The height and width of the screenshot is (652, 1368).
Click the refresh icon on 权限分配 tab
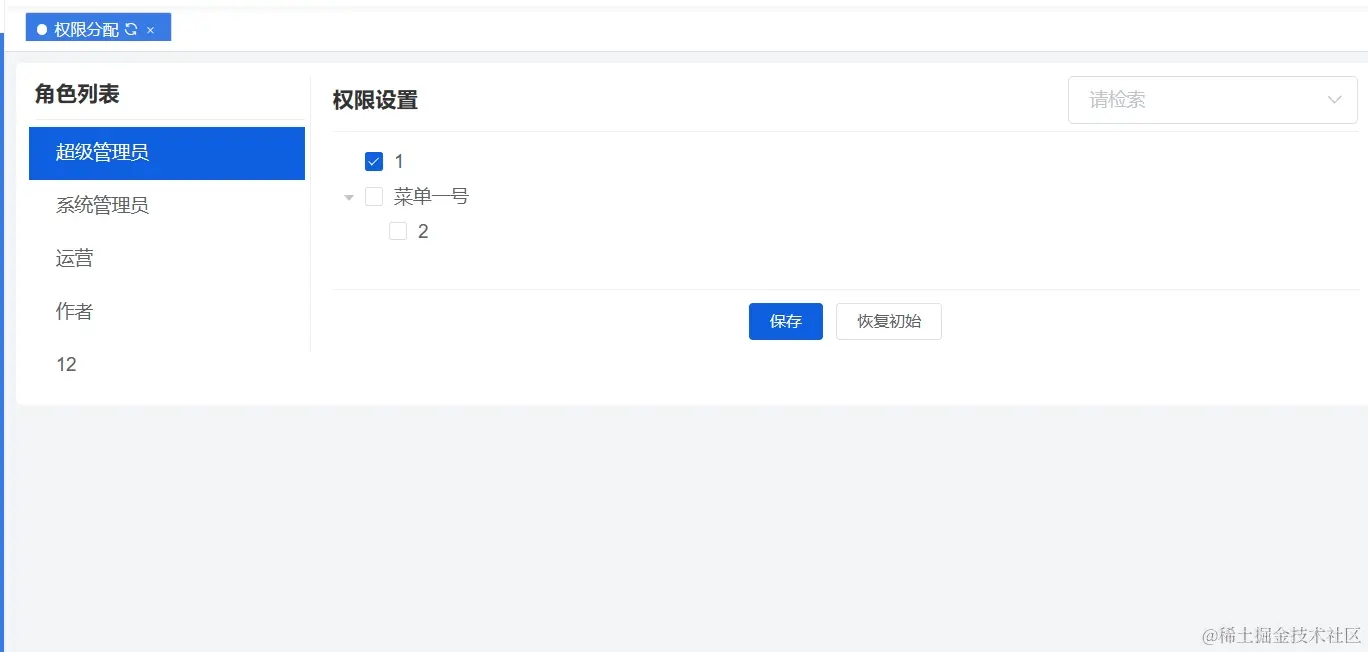tap(130, 29)
